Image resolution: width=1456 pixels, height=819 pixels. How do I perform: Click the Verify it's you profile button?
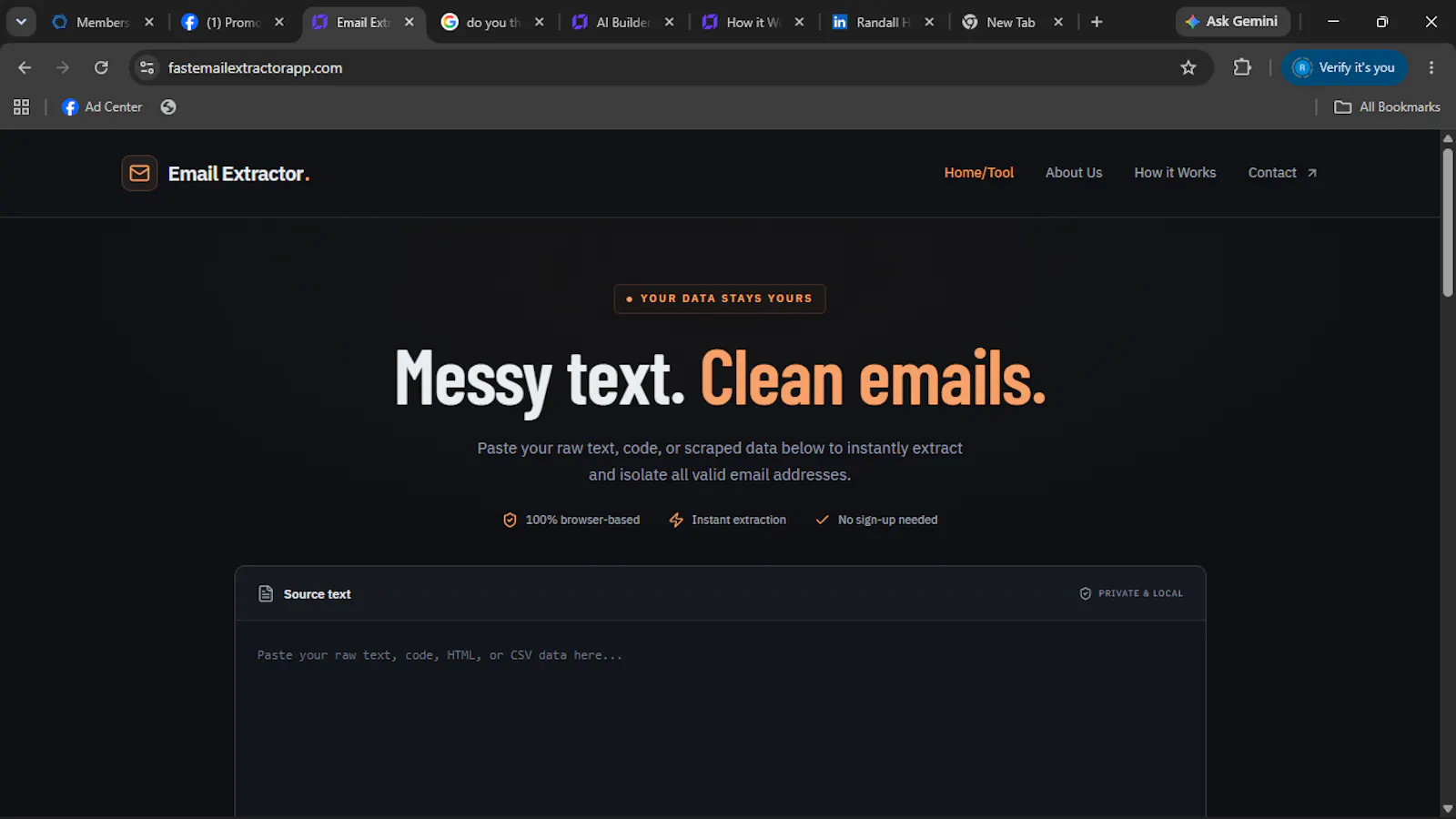point(1344,67)
